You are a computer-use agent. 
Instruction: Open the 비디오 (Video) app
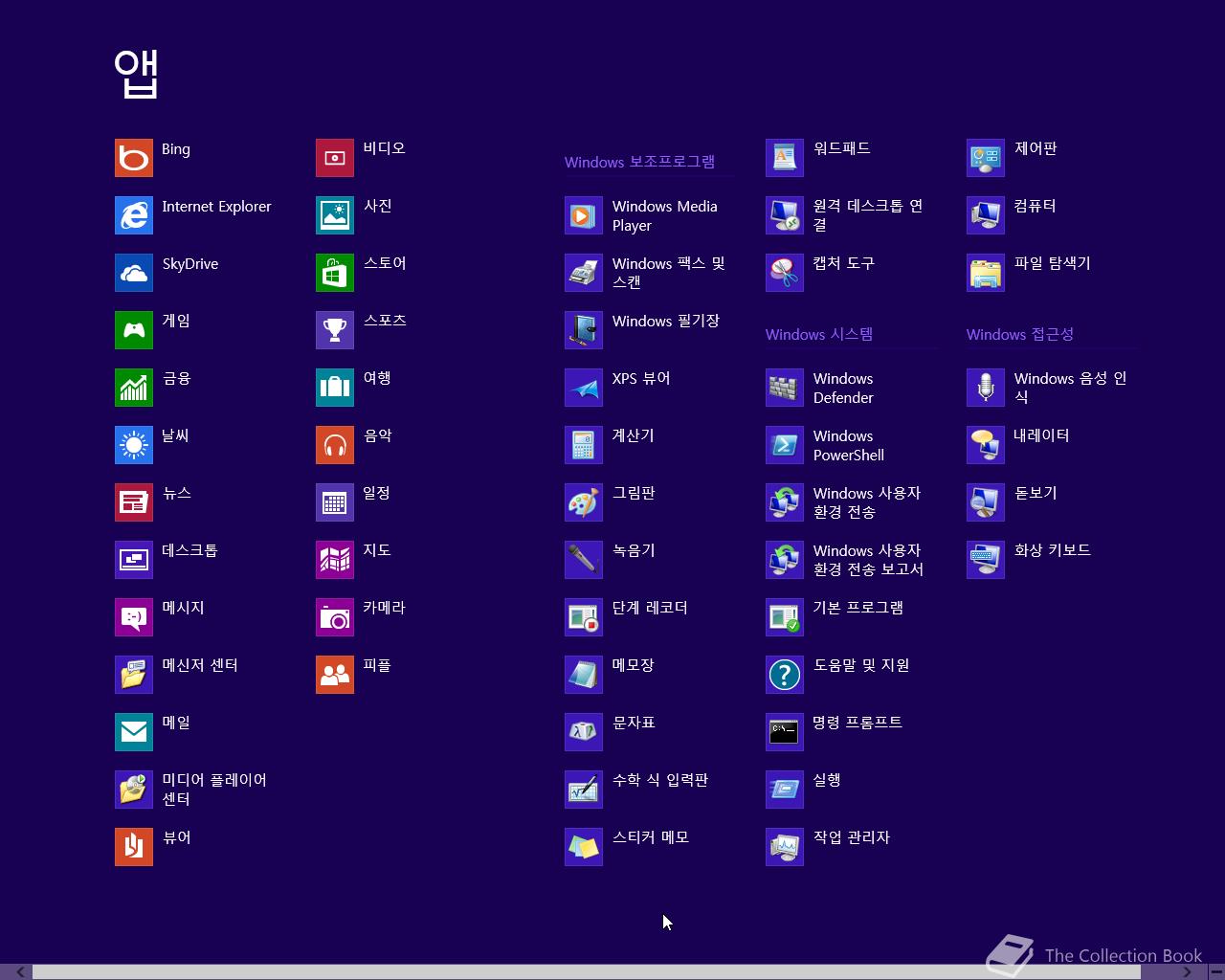(362, 158)
